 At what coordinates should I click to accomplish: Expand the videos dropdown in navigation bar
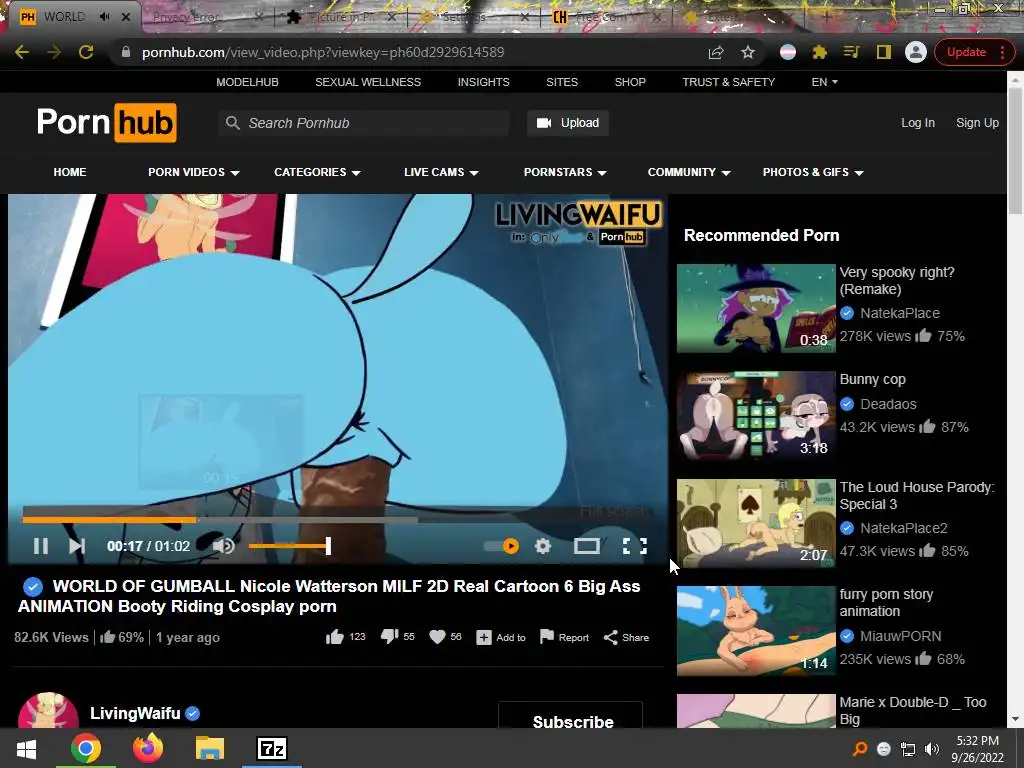(193, 172)
